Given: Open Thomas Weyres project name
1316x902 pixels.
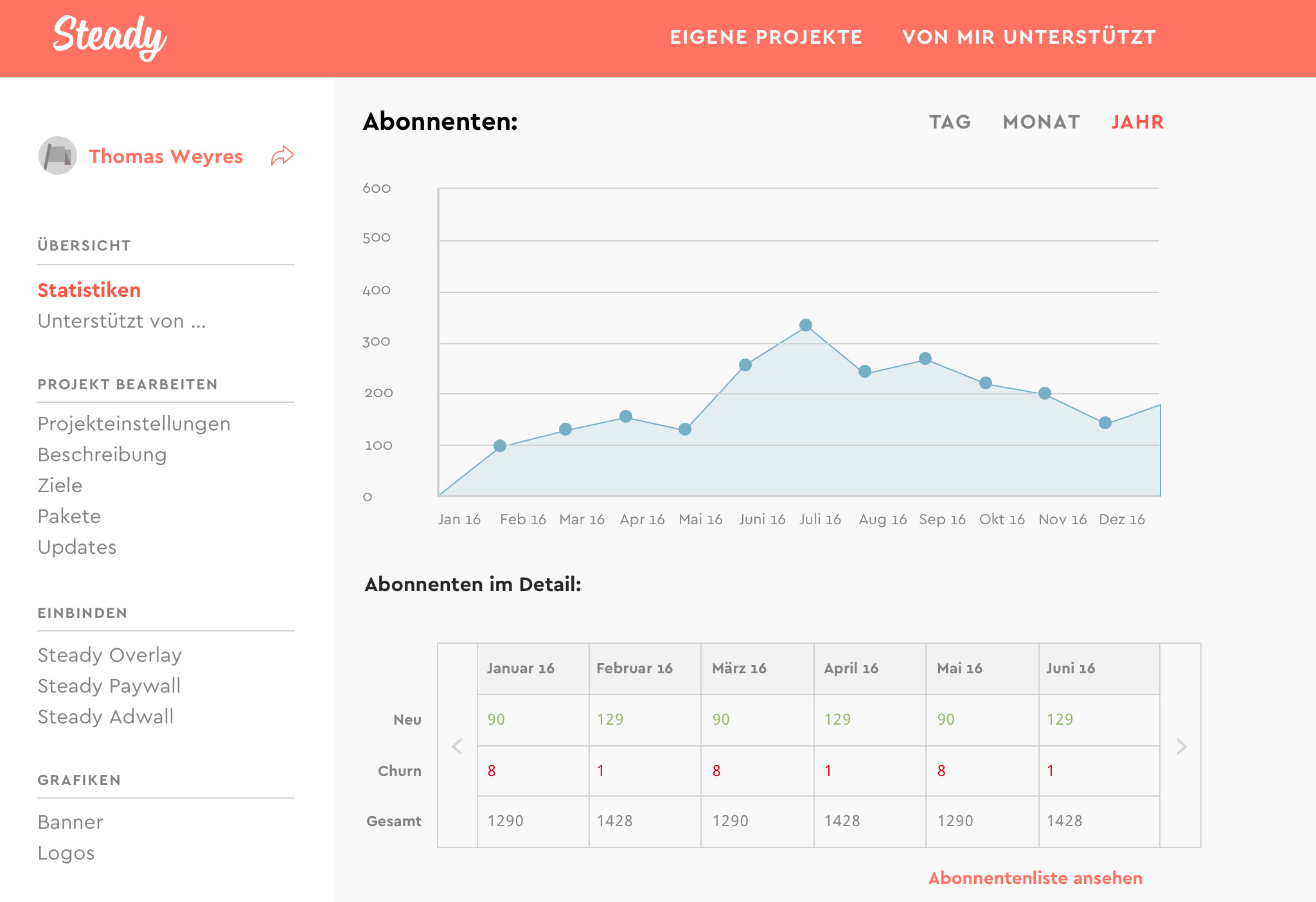Looking at the screenshot, I should pyautogui.click(x=166, y=156).
